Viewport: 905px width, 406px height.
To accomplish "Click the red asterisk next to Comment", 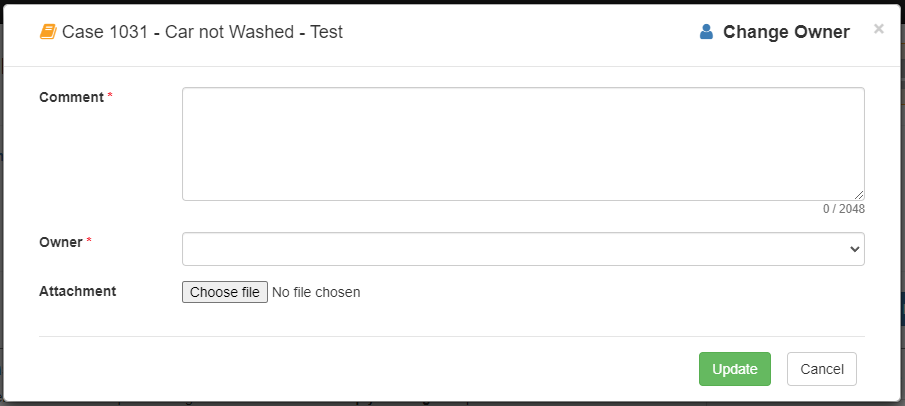I will [110, 95].
